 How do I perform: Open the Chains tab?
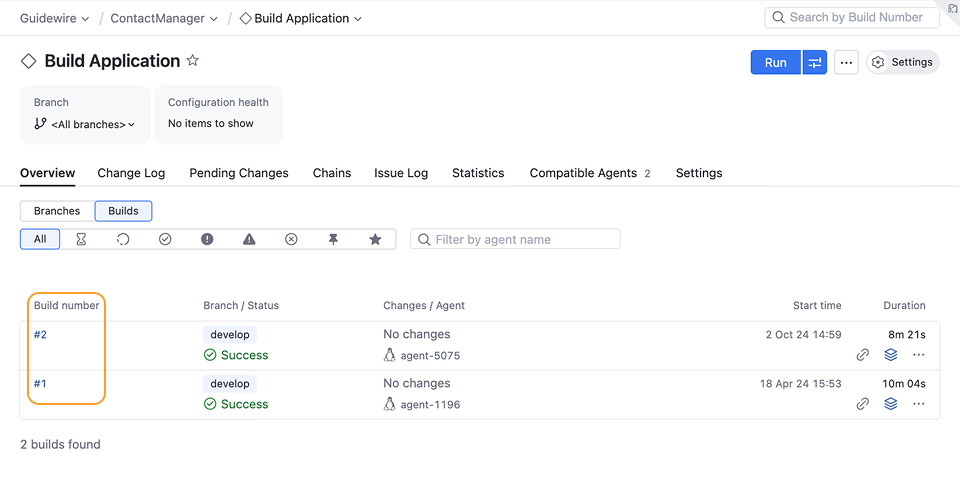(x=332, y=173)
